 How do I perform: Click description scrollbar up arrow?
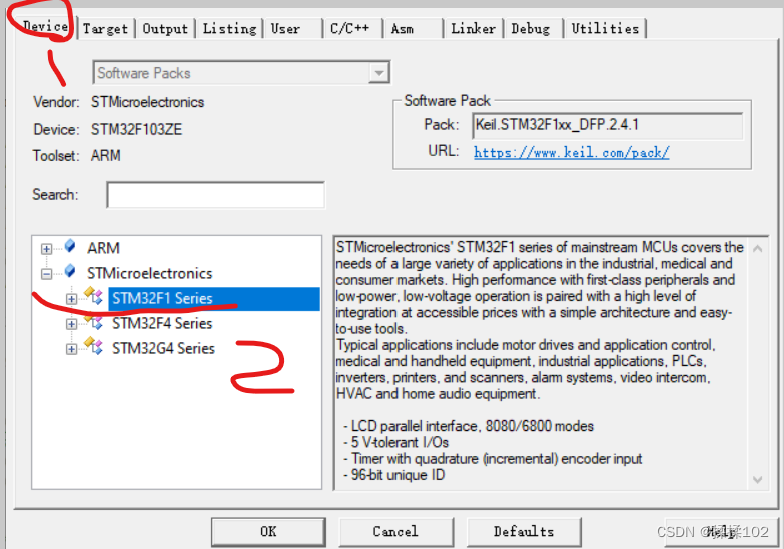pyautogui.click(x=758, y=248)
